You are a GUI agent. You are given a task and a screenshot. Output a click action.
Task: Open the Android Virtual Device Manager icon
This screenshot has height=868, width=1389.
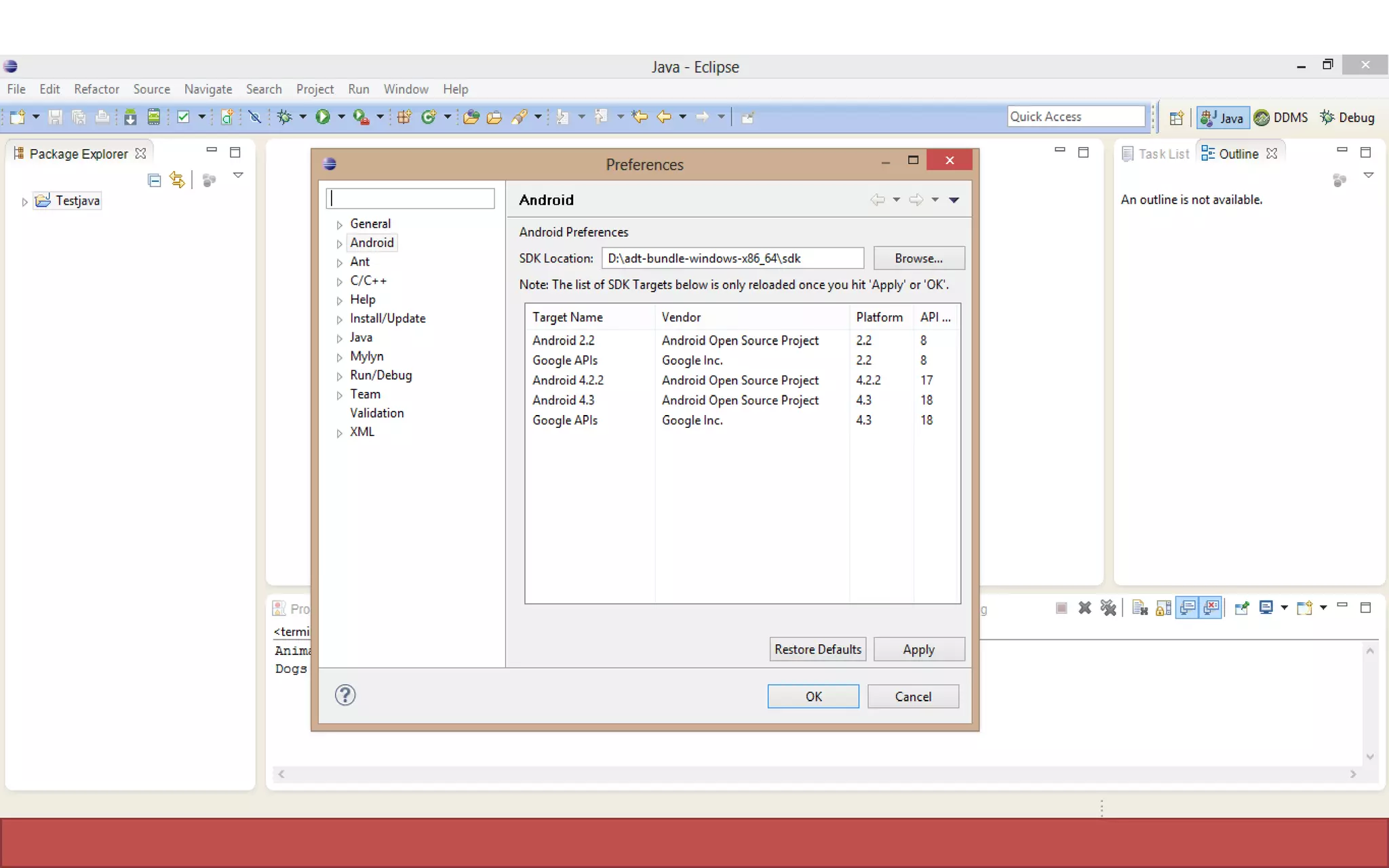click(x=154, y=117)
